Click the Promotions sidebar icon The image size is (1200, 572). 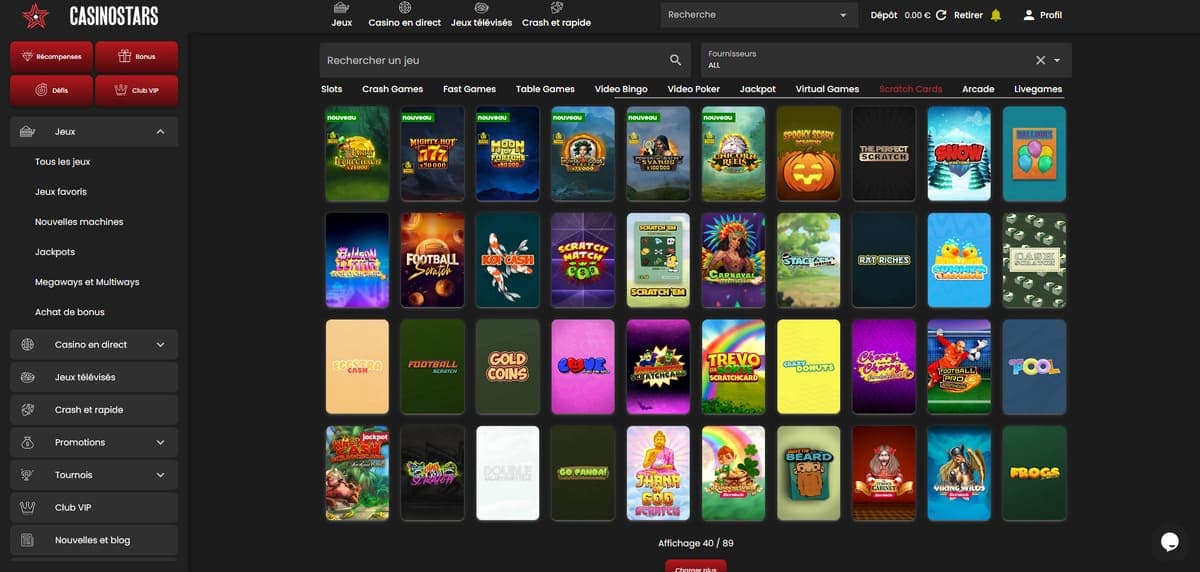[27, 442]
